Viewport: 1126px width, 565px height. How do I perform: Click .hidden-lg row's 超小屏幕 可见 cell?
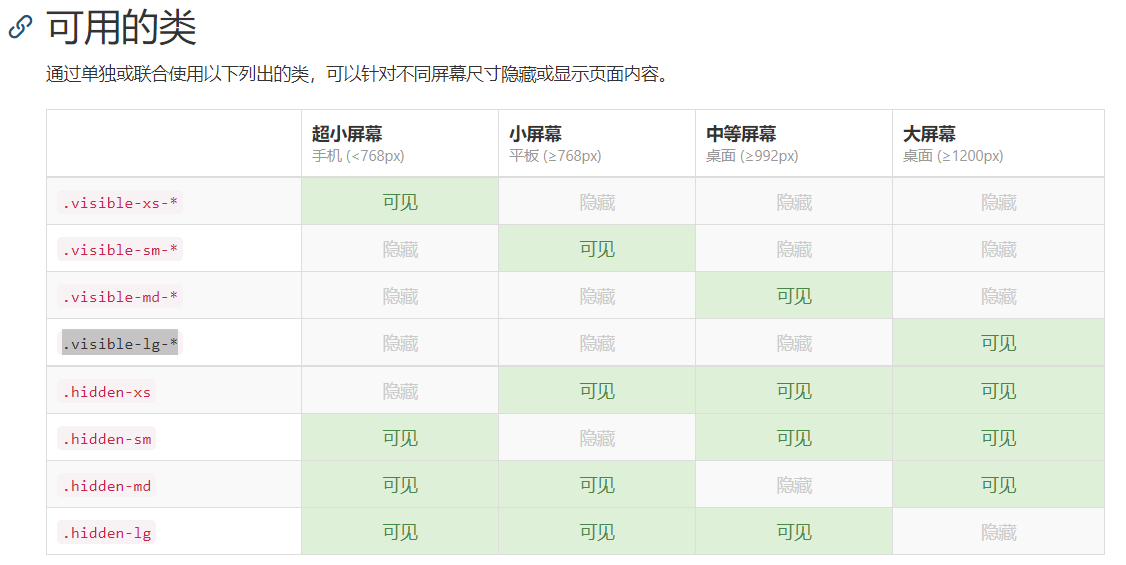click(400, 532)
